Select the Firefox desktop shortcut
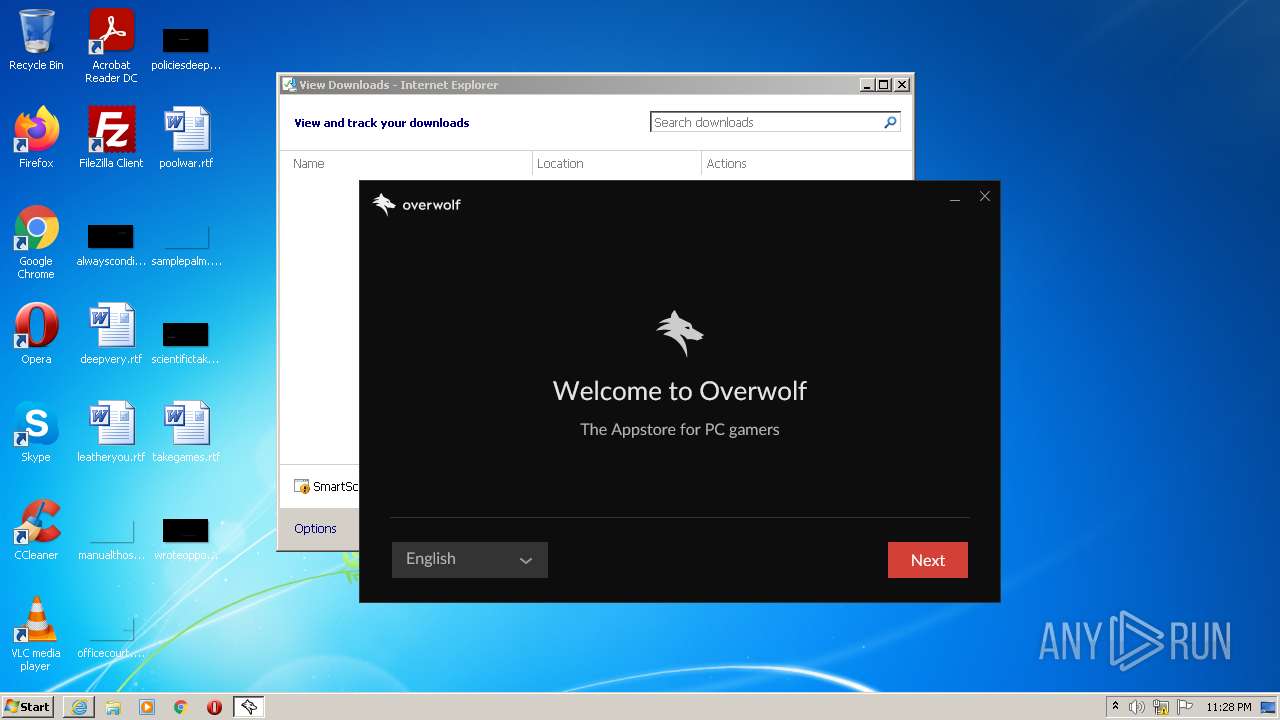This screenshot has height=720, width=1280. [36, 138]
